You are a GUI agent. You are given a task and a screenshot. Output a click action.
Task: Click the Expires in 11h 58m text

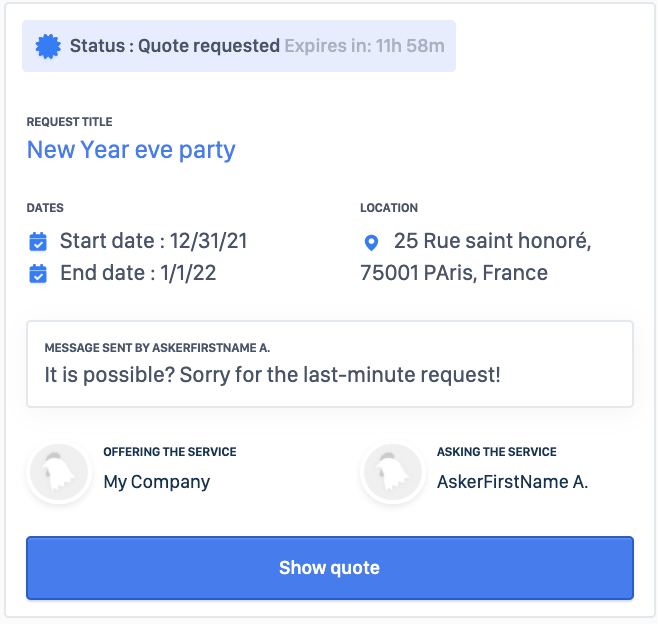(x=364, y=46)
